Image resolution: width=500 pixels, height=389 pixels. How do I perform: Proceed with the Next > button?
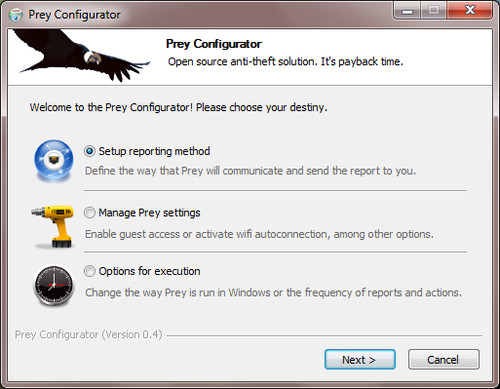[360, 359]
